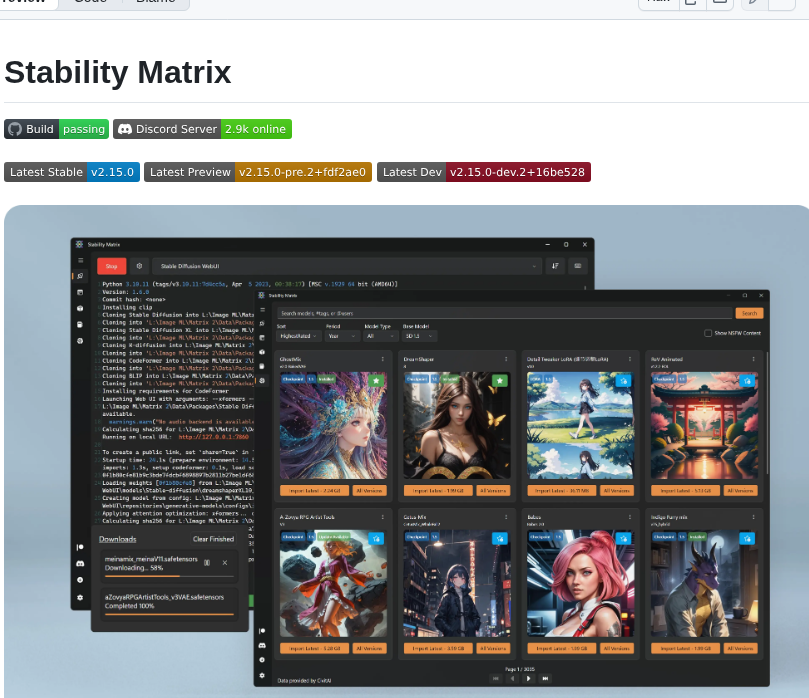Select the Launch rocket icon in the launch window sidebar
The width and height of the screenshot is (809, 698).
[x=80, y=276]
